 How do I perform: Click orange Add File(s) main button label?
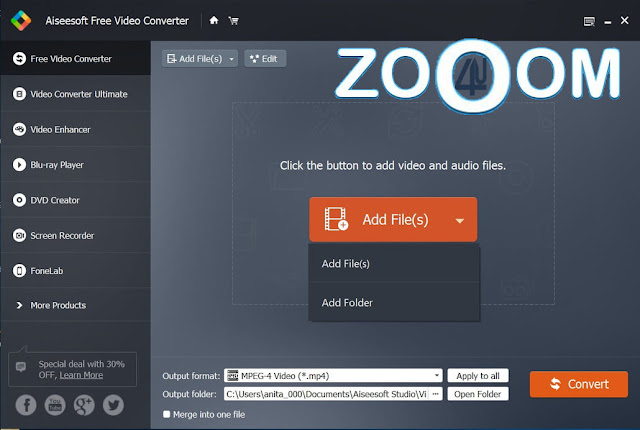(395, 219)
